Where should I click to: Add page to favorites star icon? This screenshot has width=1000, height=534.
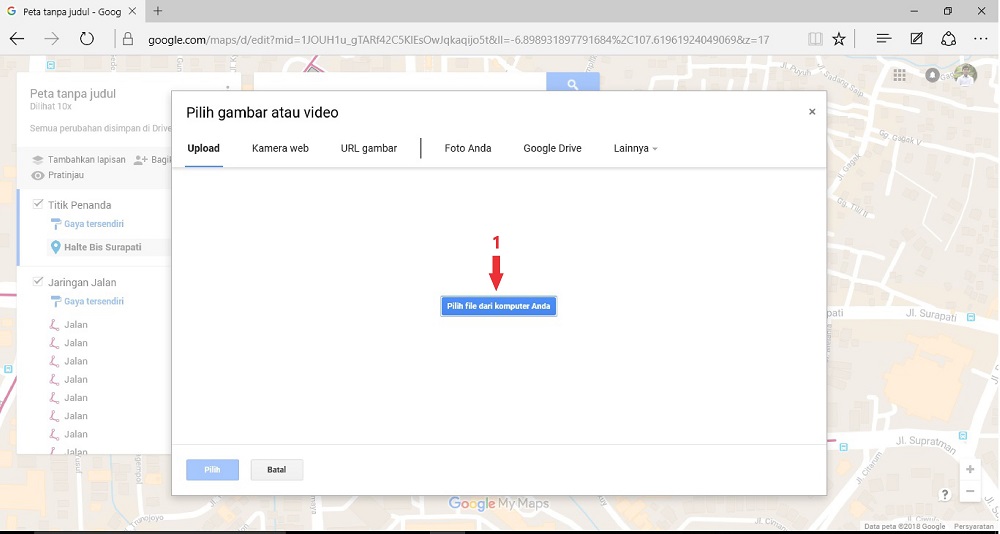pyautogui.click(x=839, y=39)
